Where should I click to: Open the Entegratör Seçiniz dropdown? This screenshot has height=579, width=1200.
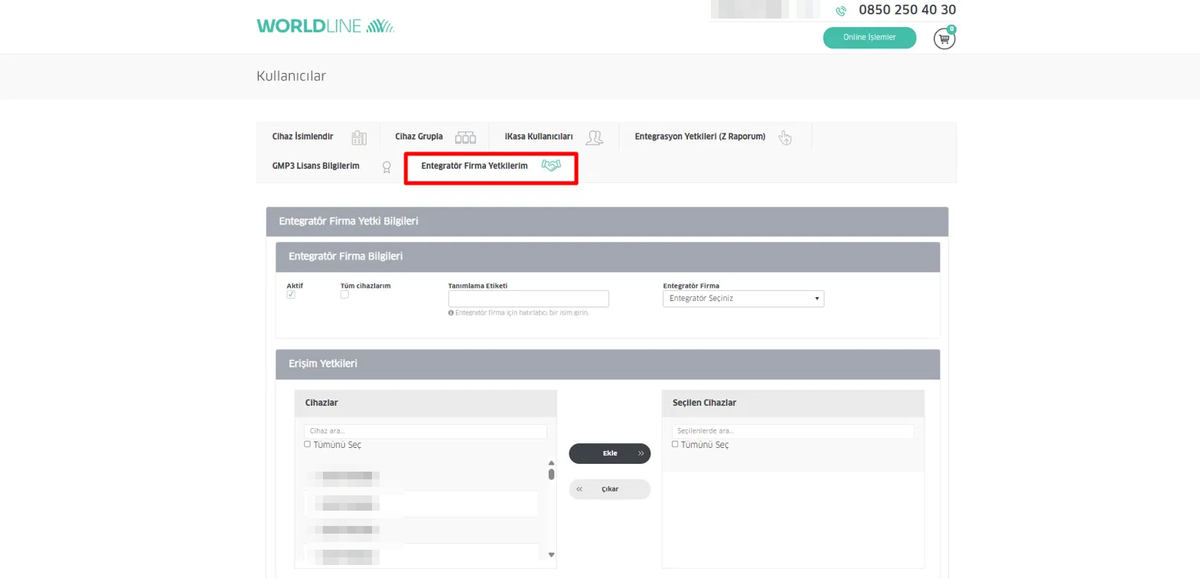point(743,298)
